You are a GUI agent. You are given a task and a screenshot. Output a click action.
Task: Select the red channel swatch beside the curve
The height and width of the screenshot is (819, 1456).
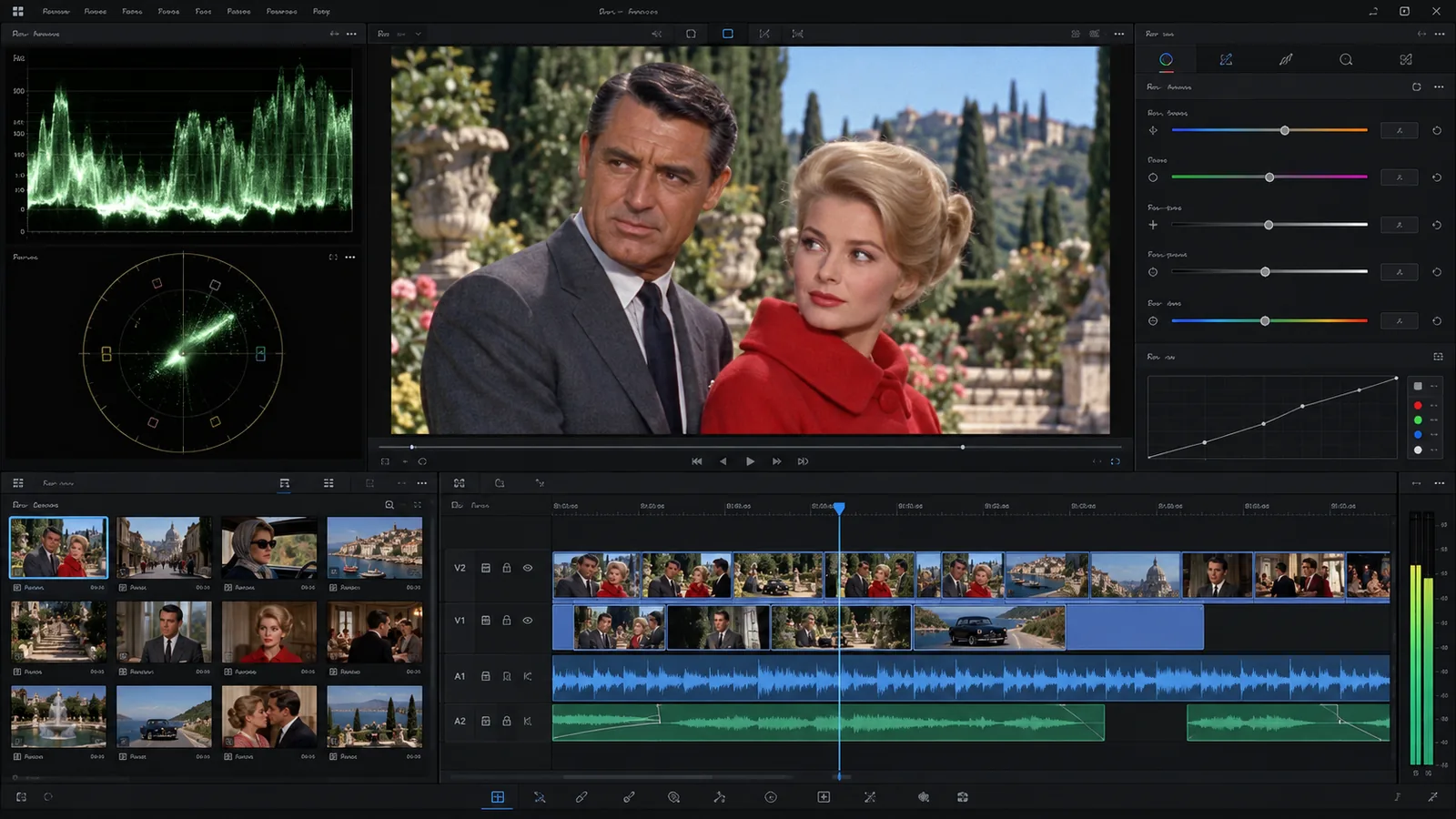click(x=1418, y=405)
